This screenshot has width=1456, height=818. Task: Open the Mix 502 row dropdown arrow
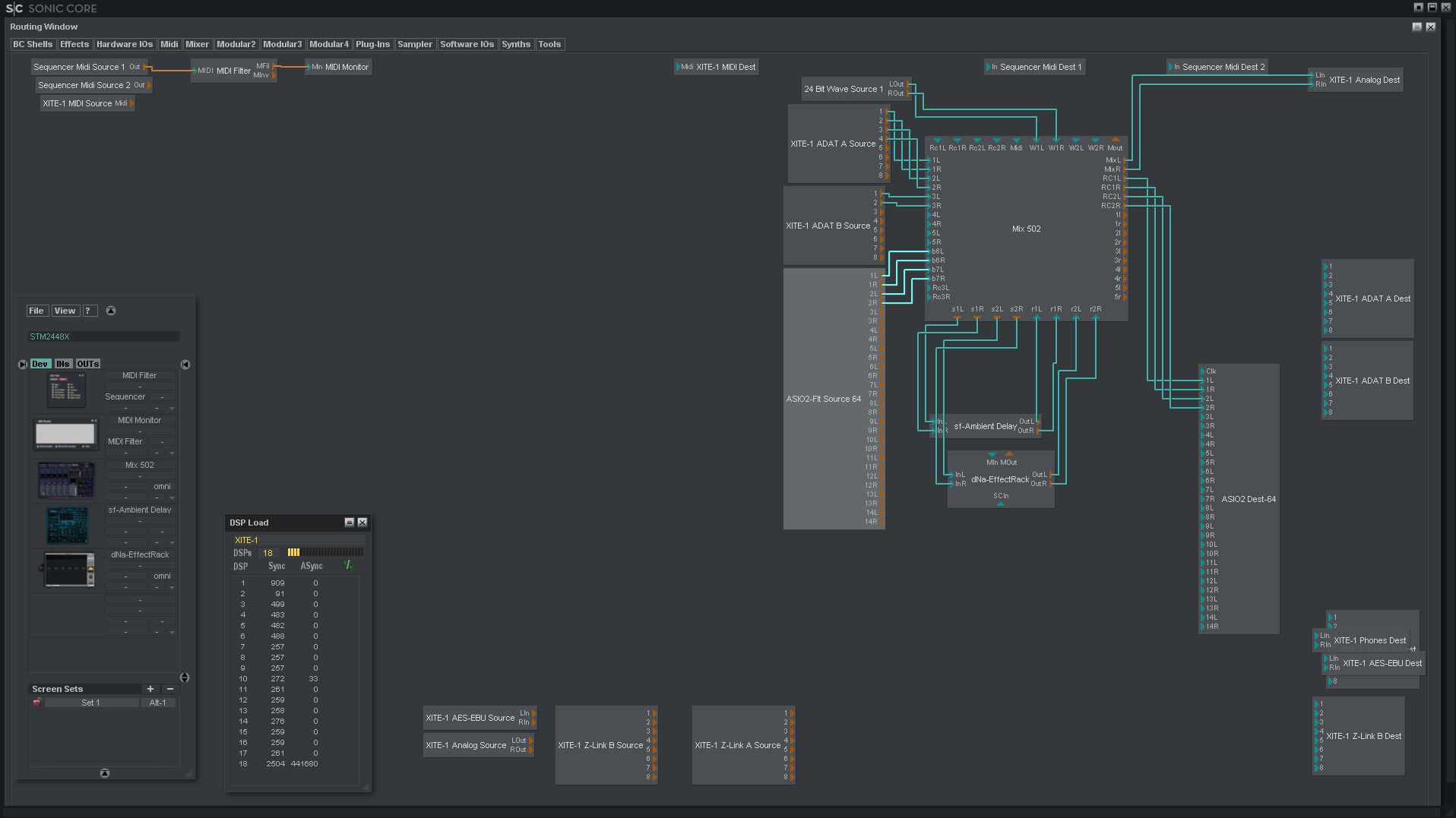[x=172, y=498]
